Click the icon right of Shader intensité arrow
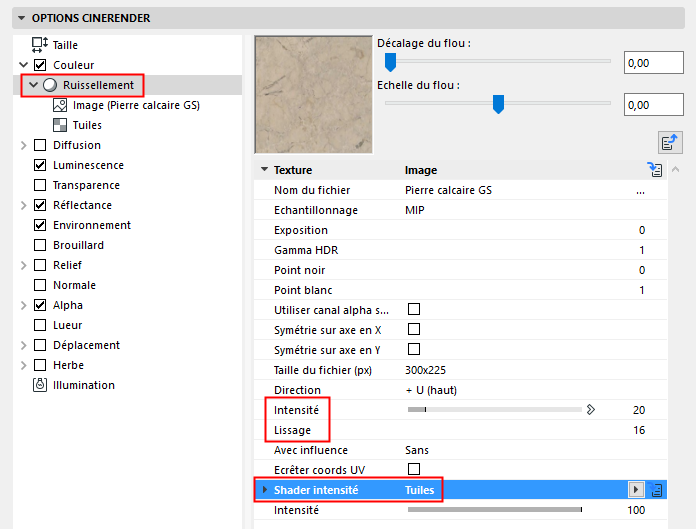 [657, 490]
